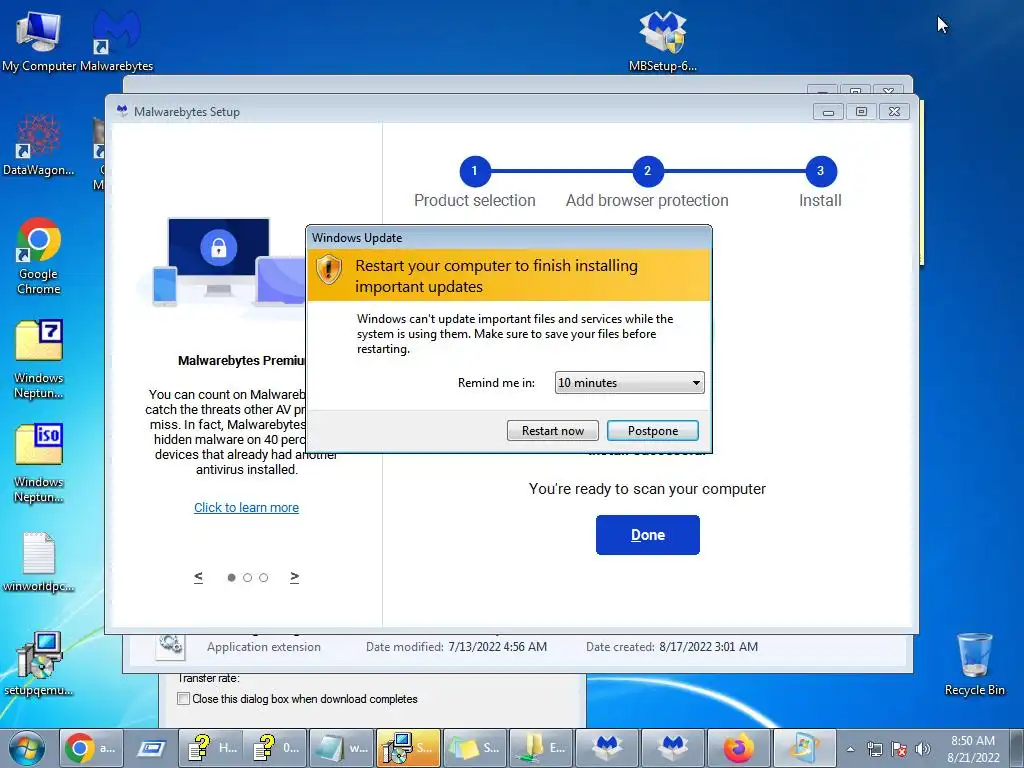The image size is (1024, 768).
Task: Switch to the Windows Update taskbar button
Action: pyautogui.click(x=805, y=748)
